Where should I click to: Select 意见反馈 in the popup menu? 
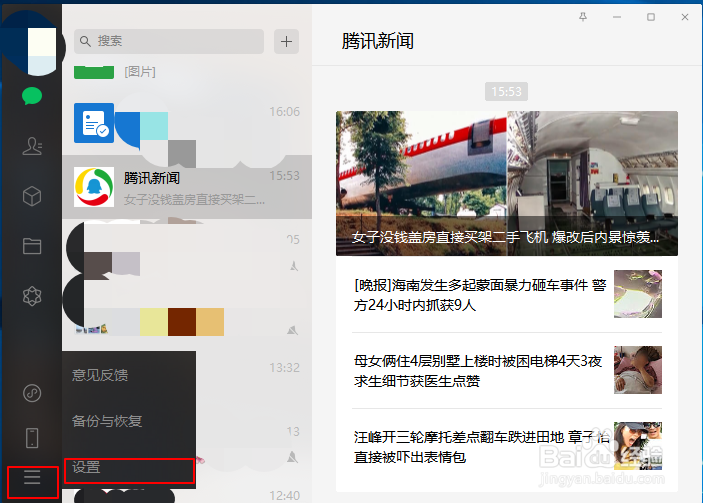point(100,375)
